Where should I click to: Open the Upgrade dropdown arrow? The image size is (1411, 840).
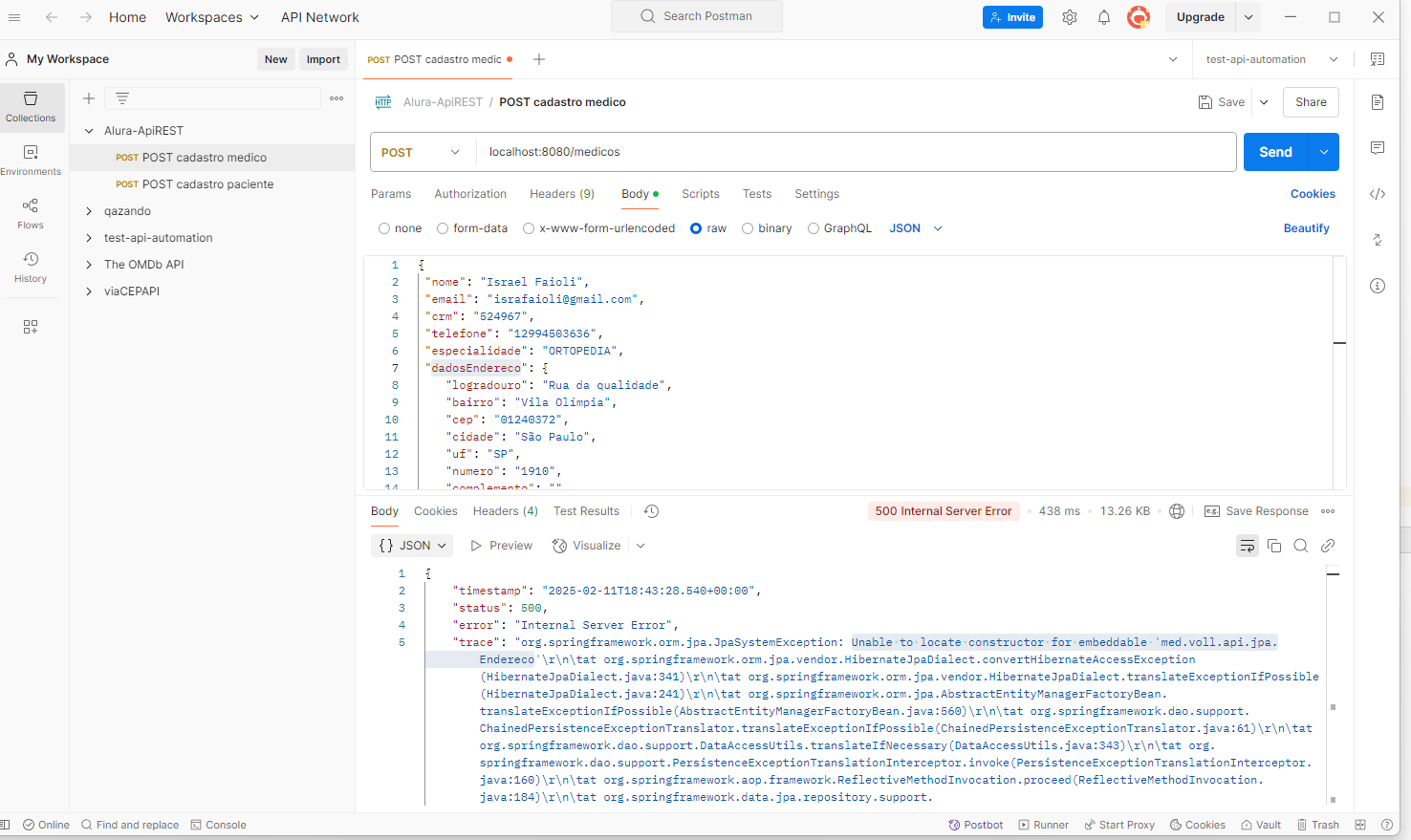click(x=1248, y=17)
